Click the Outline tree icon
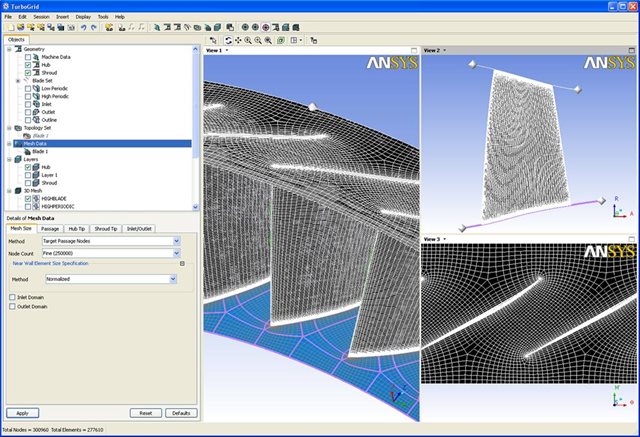The image size is (640, 437). (36, 120)
